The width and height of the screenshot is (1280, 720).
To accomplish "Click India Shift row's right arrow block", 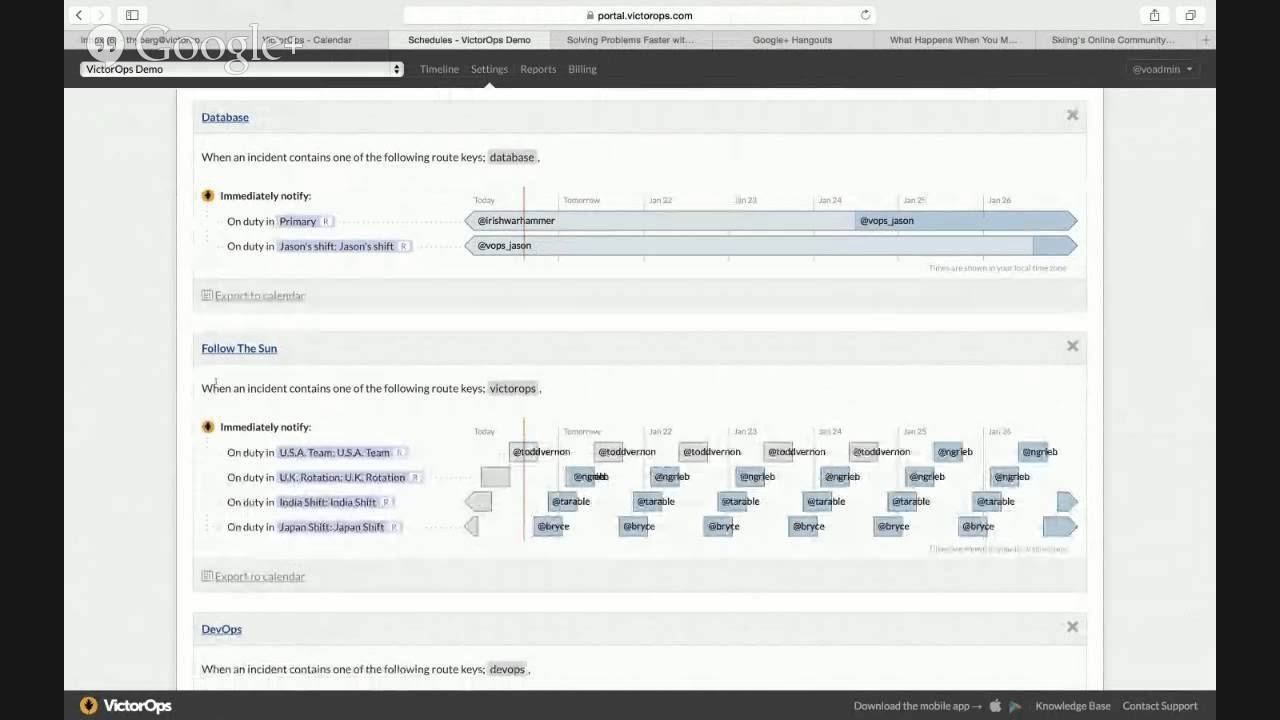I will coord(1067,502).
